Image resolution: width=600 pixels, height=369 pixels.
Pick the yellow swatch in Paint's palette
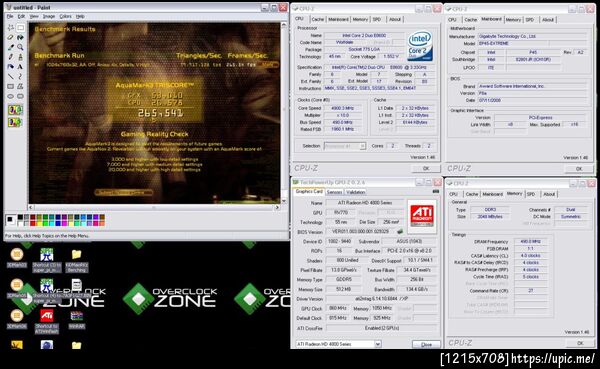coord(39,223)
